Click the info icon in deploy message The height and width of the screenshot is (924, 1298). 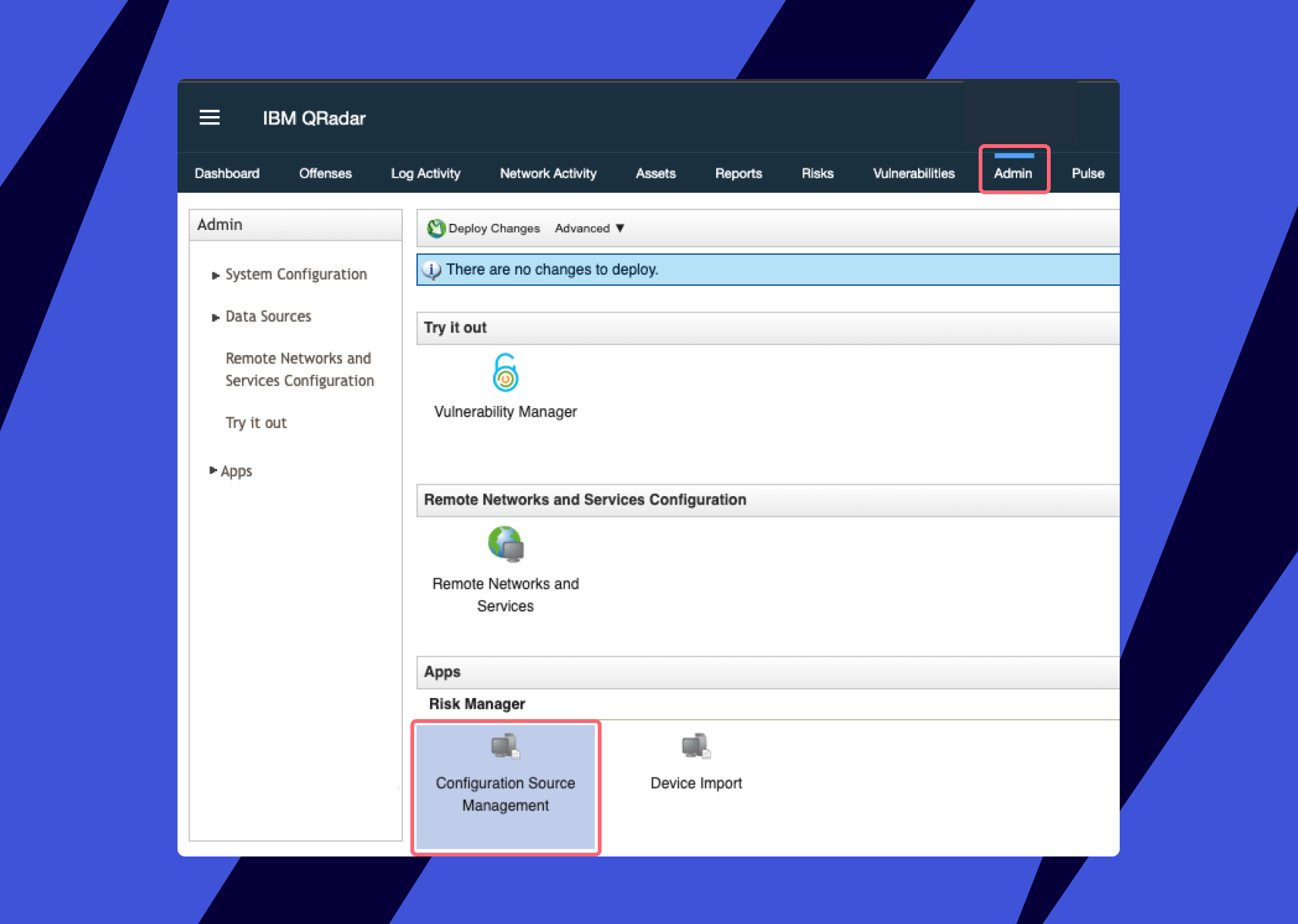tap(432, 270)
